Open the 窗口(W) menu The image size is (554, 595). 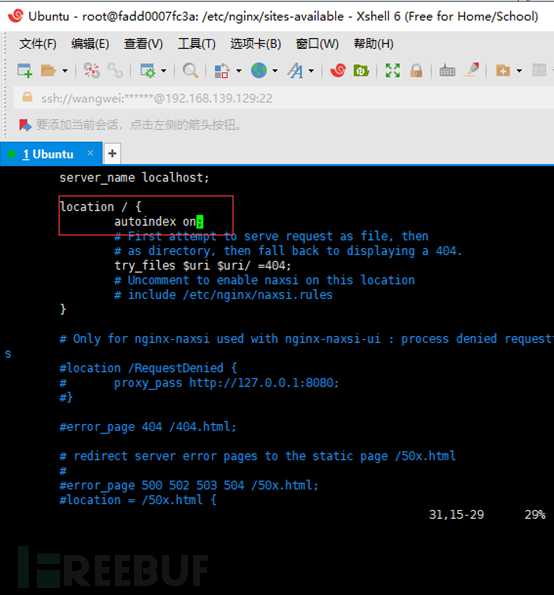(x=317, y=44)
